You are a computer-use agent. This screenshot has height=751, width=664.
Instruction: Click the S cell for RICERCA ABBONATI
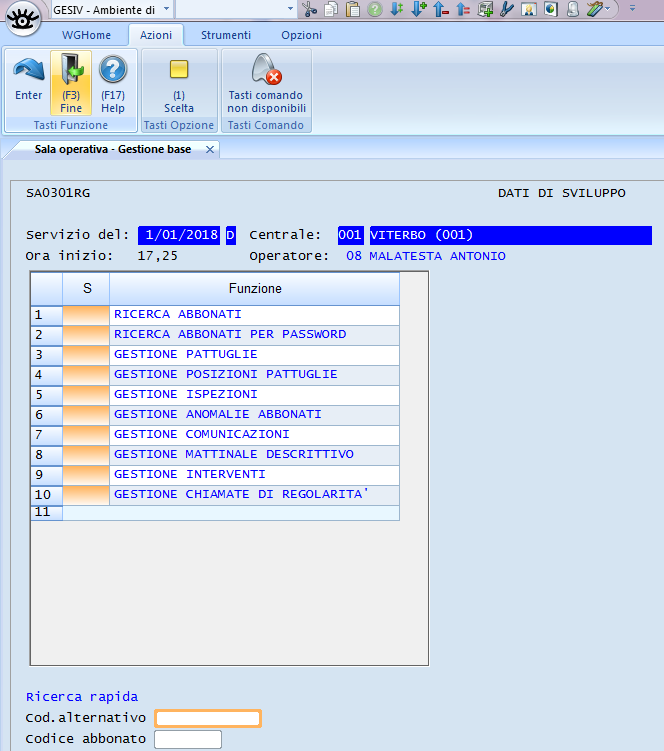(x=86, y=315)
